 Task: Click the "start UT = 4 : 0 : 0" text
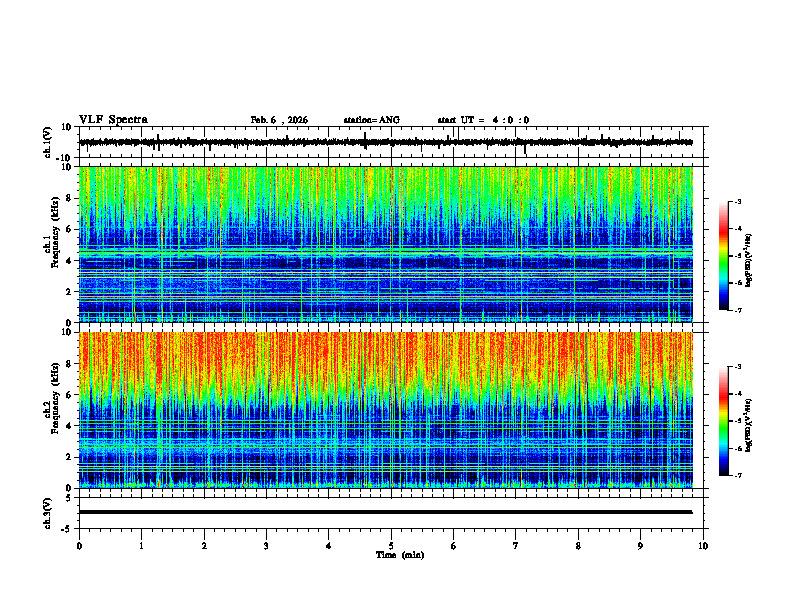tap(483, 120)
